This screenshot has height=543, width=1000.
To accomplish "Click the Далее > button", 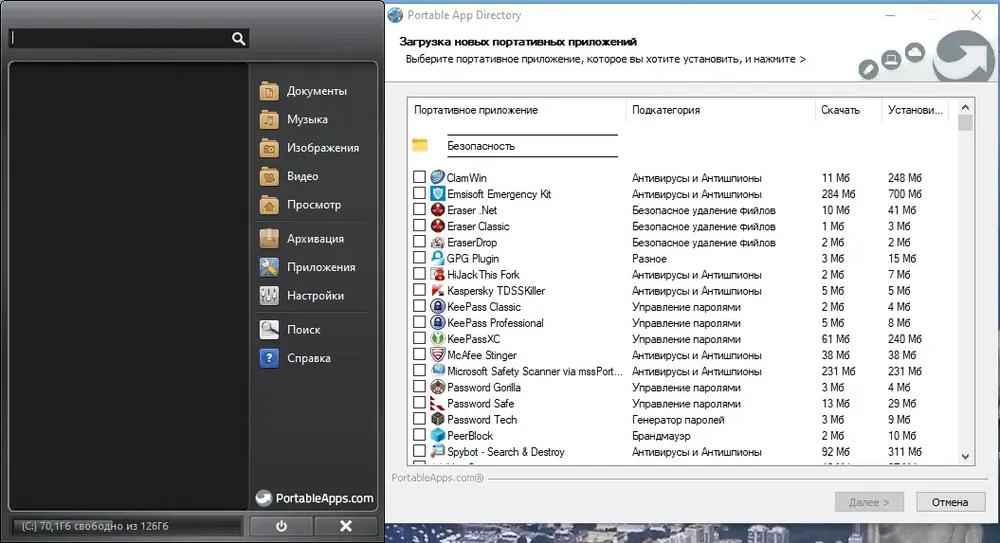I will [x=869, y=502].
